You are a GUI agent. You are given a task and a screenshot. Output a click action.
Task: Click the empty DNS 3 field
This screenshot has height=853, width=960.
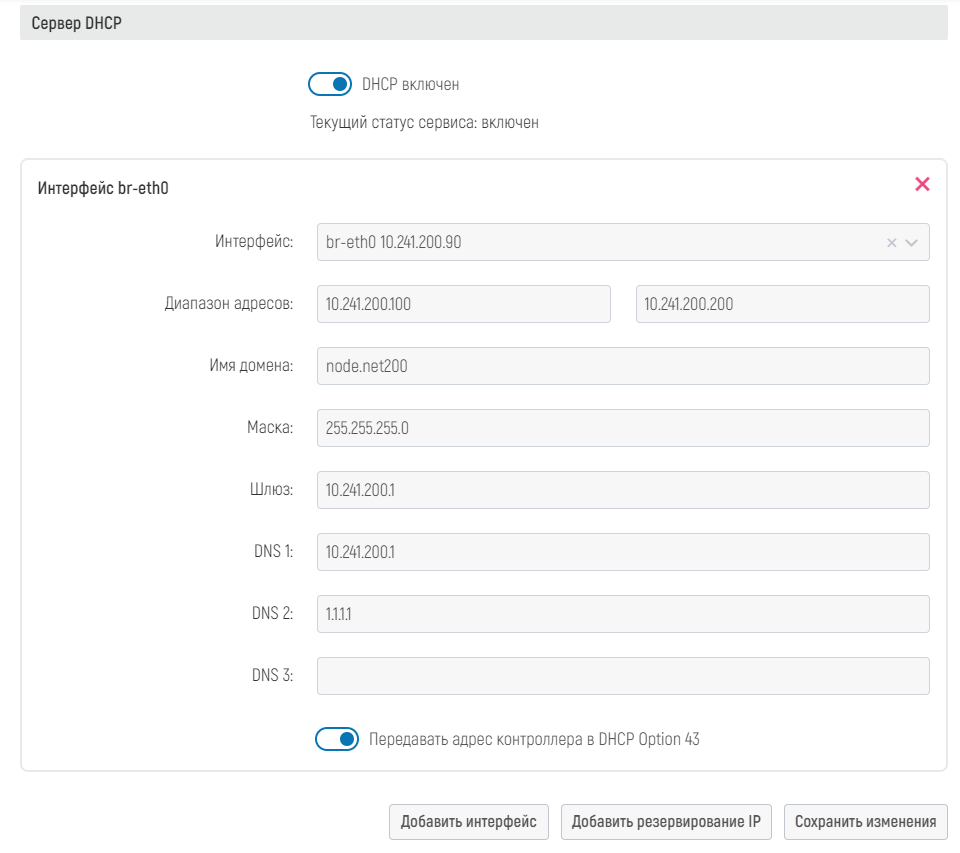tap(622, 676)
